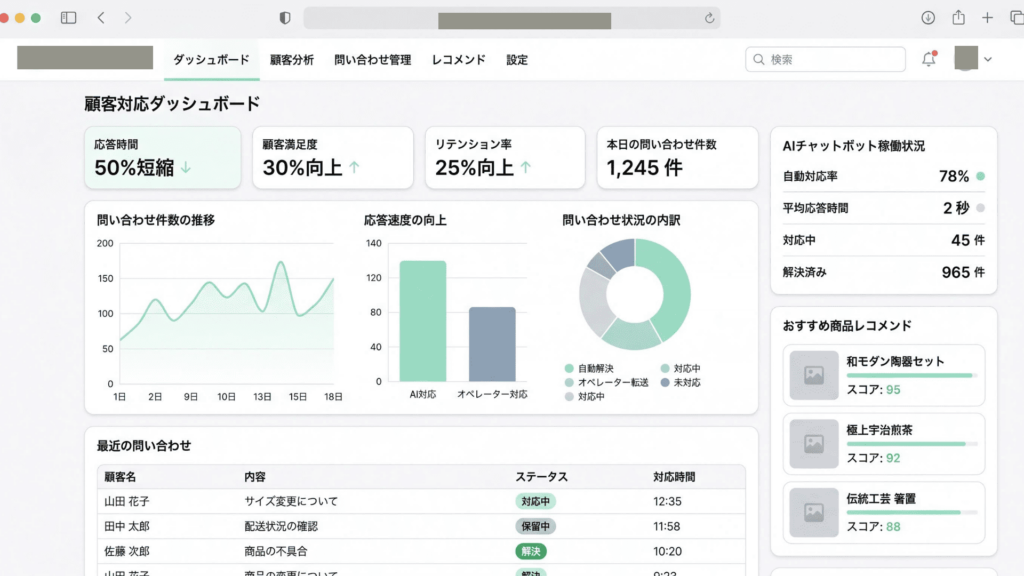The image size is (1024, 576).
Task: Click the 検索 search field
Action: [x=825, y=59]
